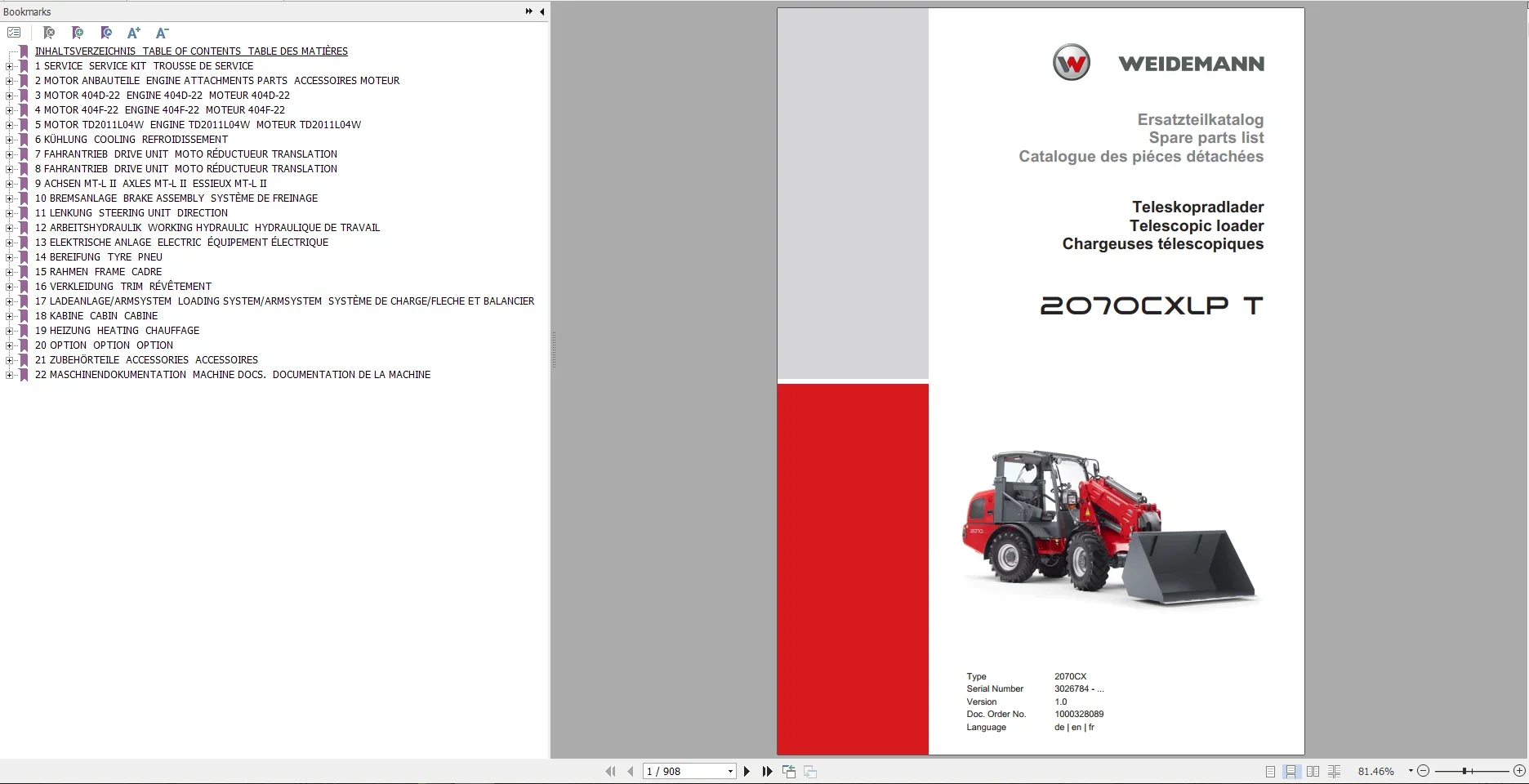
Task: Select bookmark 18 KABINE CABIN
Action: [96, 316]
